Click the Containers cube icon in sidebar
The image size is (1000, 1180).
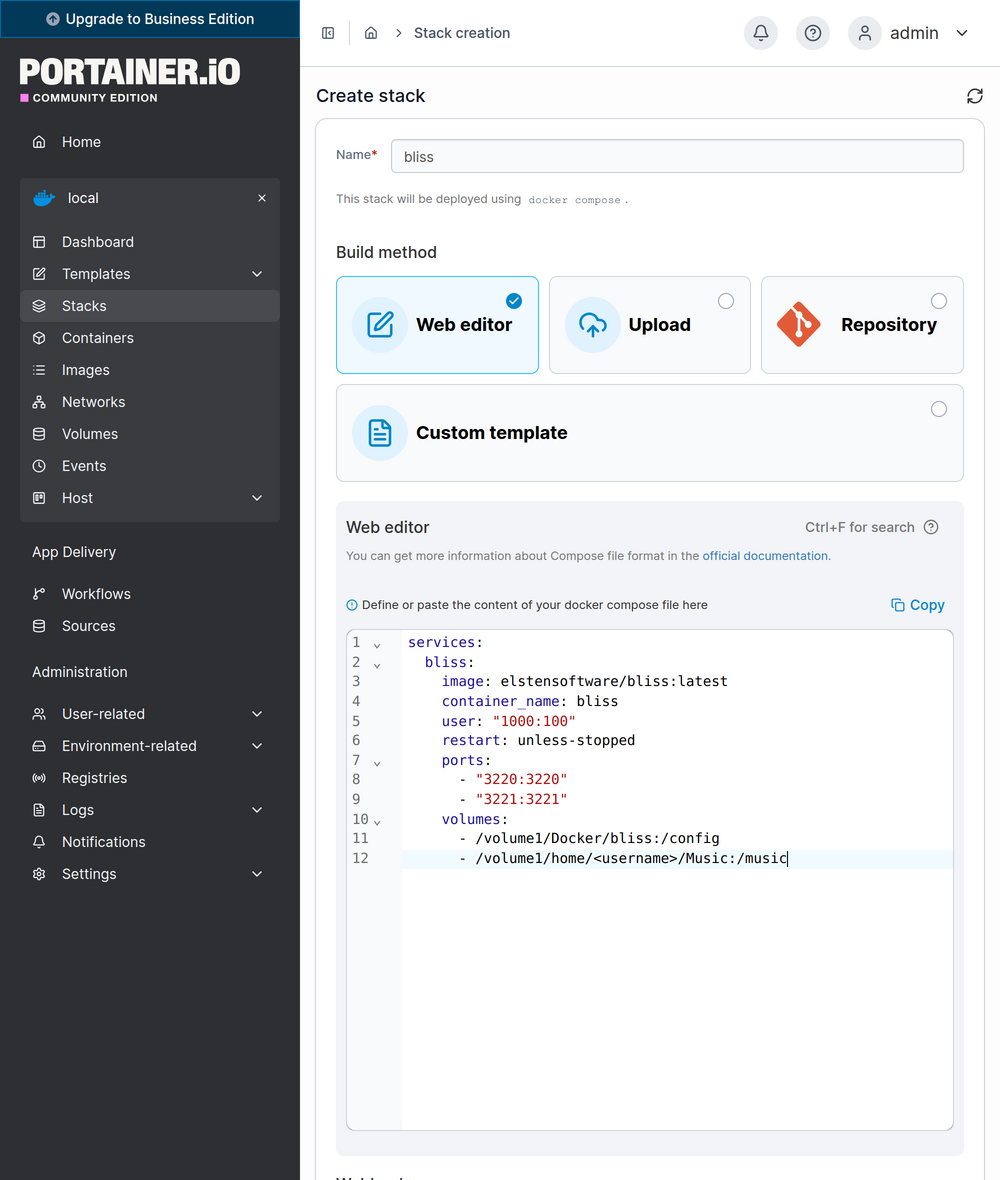click(39, 339)
